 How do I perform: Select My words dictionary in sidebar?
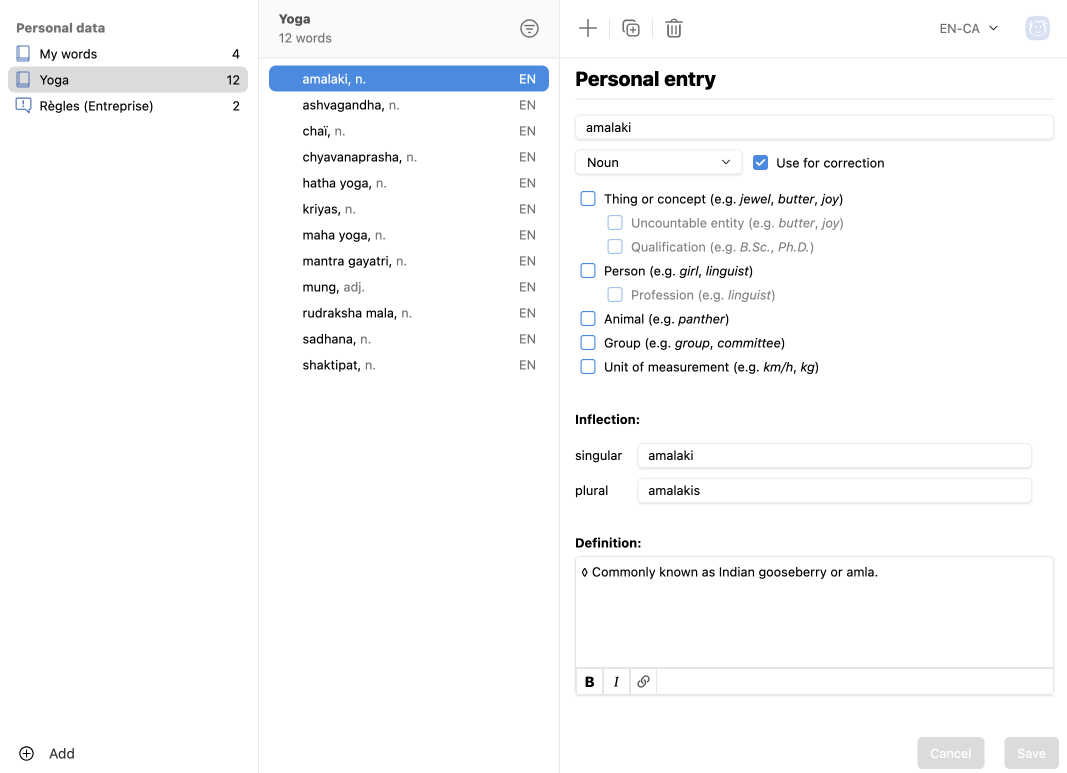tap(68, 54)
